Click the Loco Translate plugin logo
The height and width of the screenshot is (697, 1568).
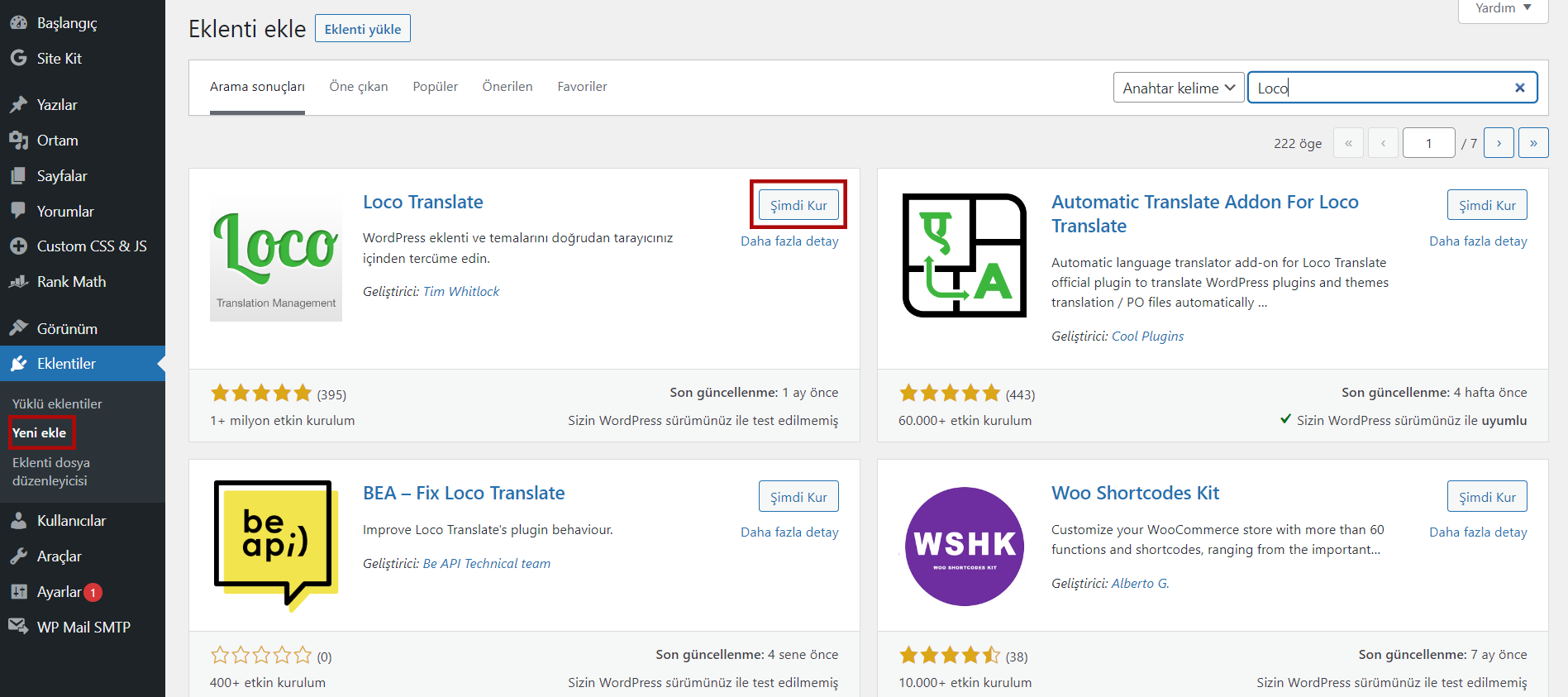coord(276,257)
